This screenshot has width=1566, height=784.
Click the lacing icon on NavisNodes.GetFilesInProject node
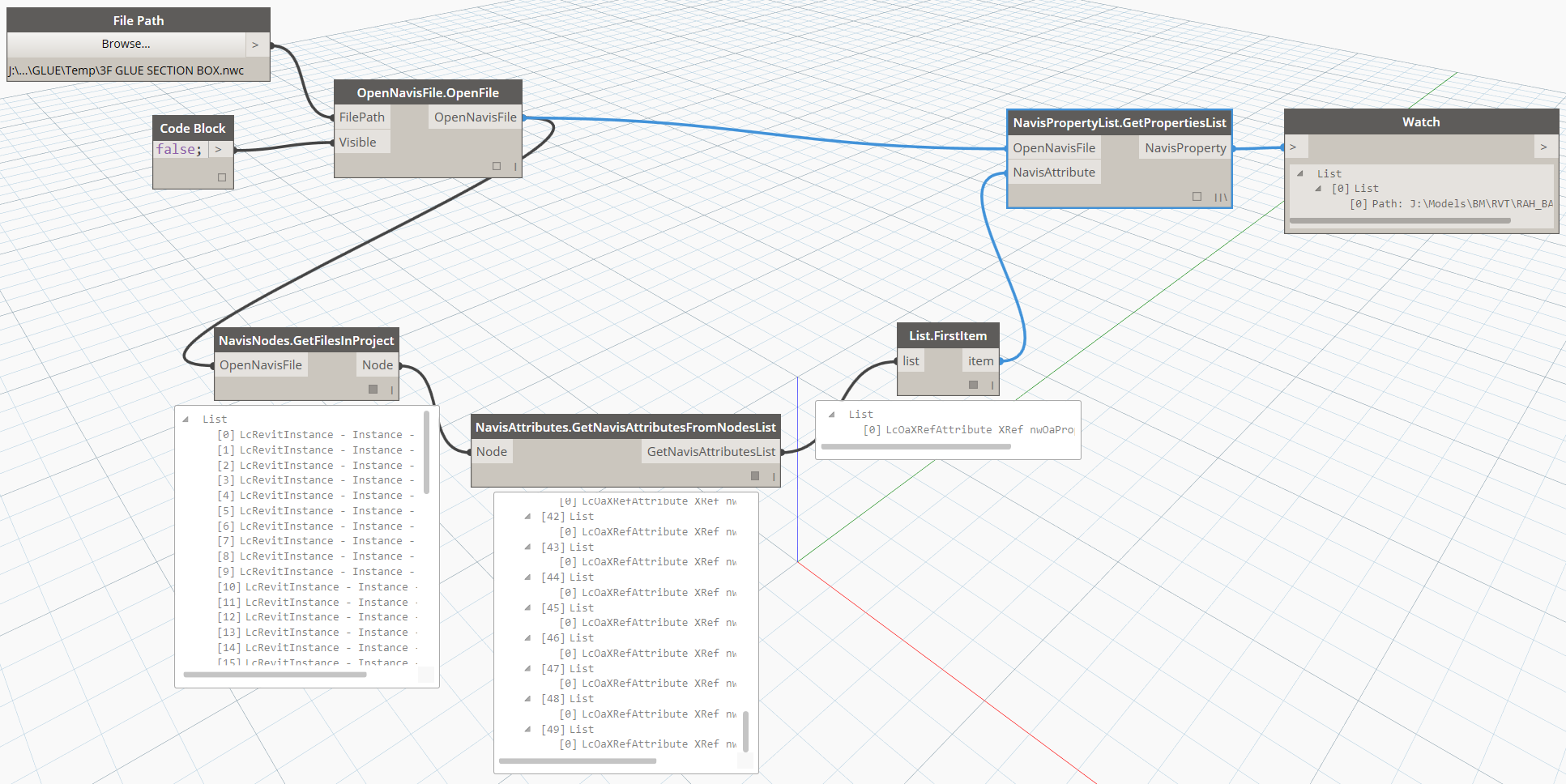[391, 390]
